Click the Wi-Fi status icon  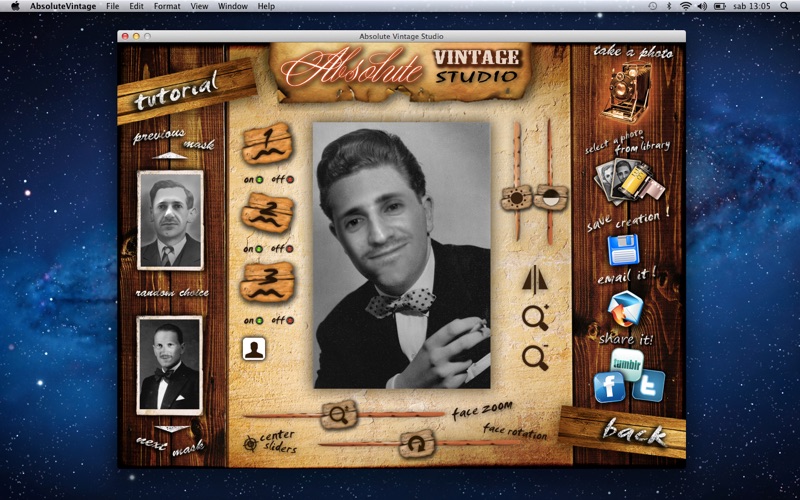coord(686,6)
